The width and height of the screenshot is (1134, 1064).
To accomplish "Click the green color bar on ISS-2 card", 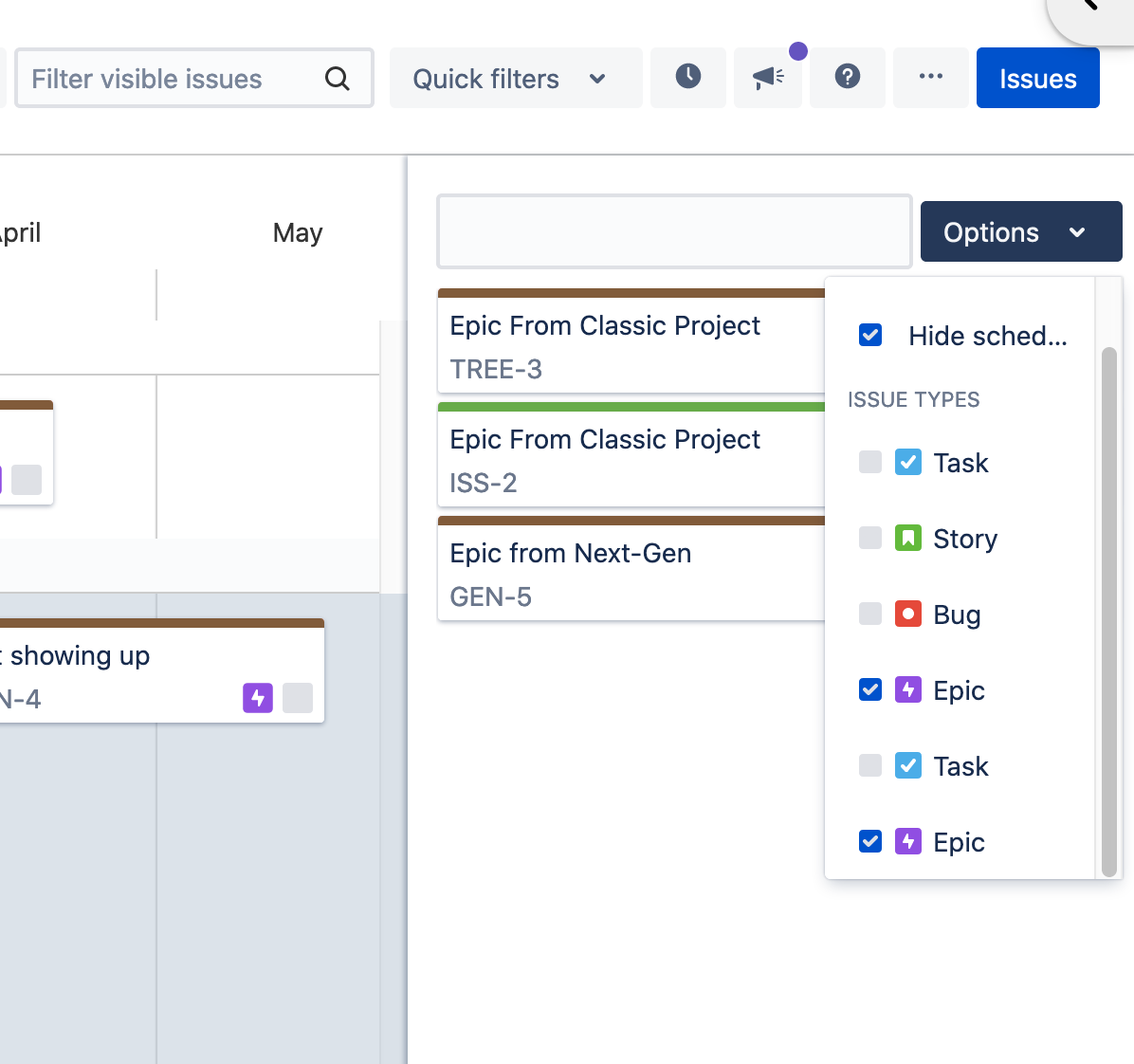I will (631, 407).
